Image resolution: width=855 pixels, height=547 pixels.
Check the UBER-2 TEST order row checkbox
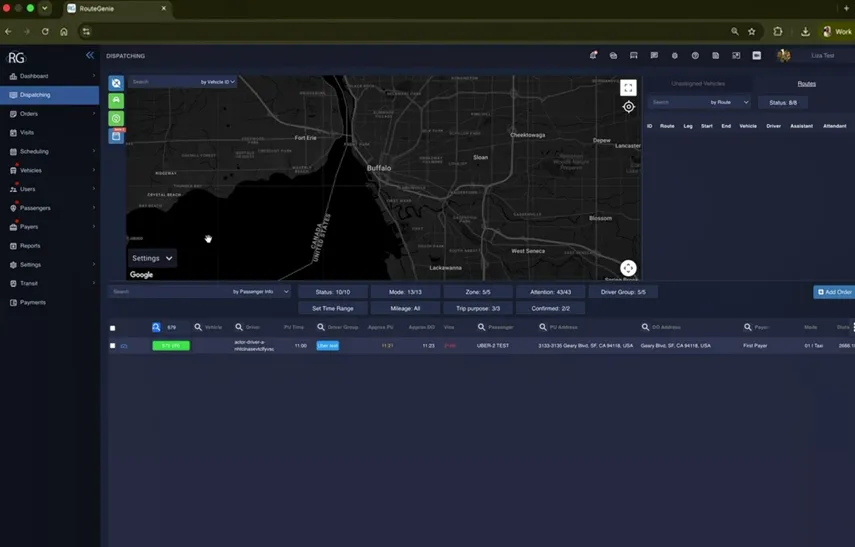113,345
